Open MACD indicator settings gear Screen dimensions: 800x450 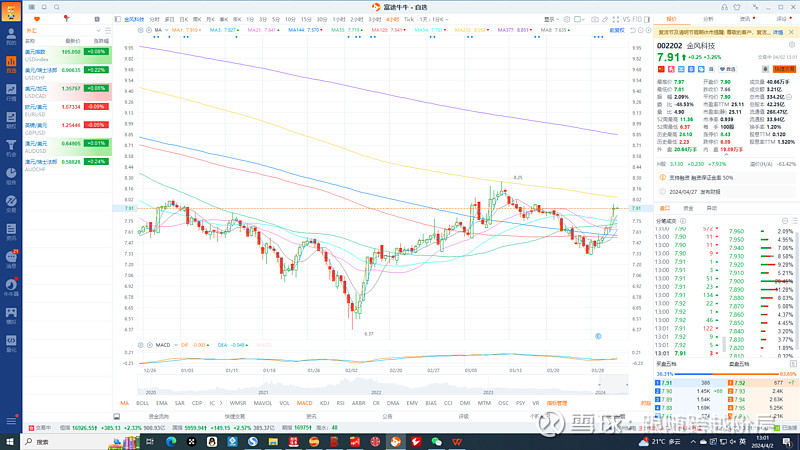[140, 345]
